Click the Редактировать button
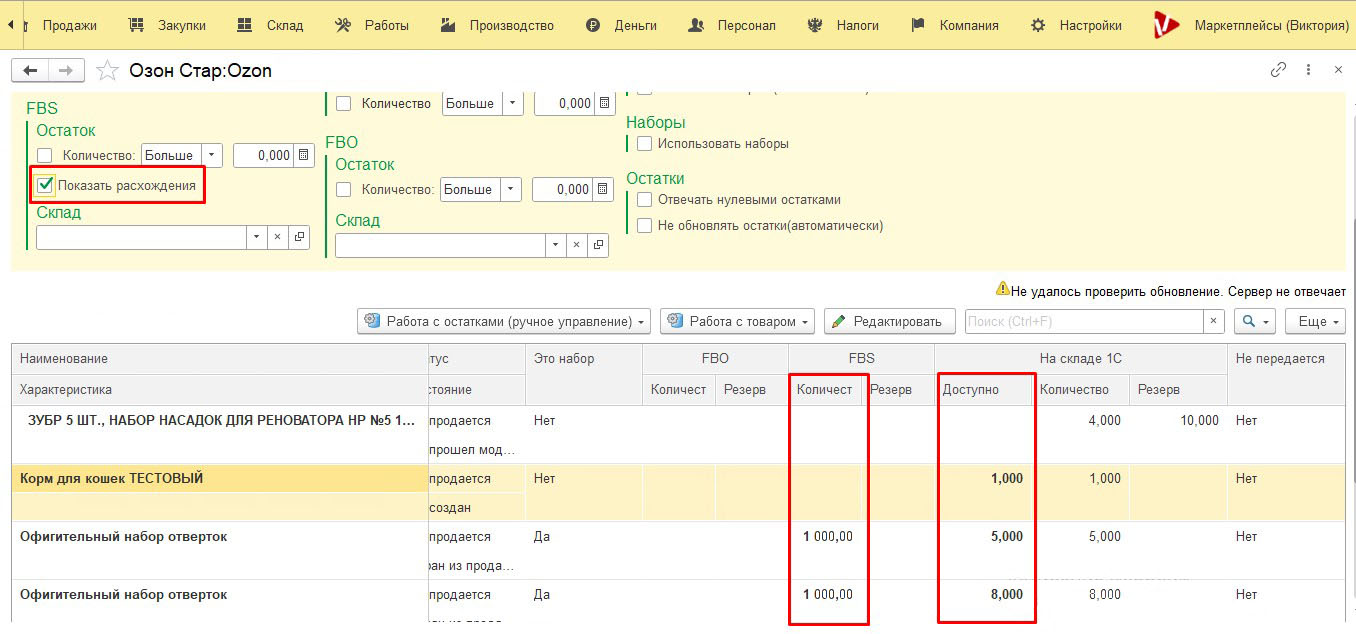 point(889,321)
